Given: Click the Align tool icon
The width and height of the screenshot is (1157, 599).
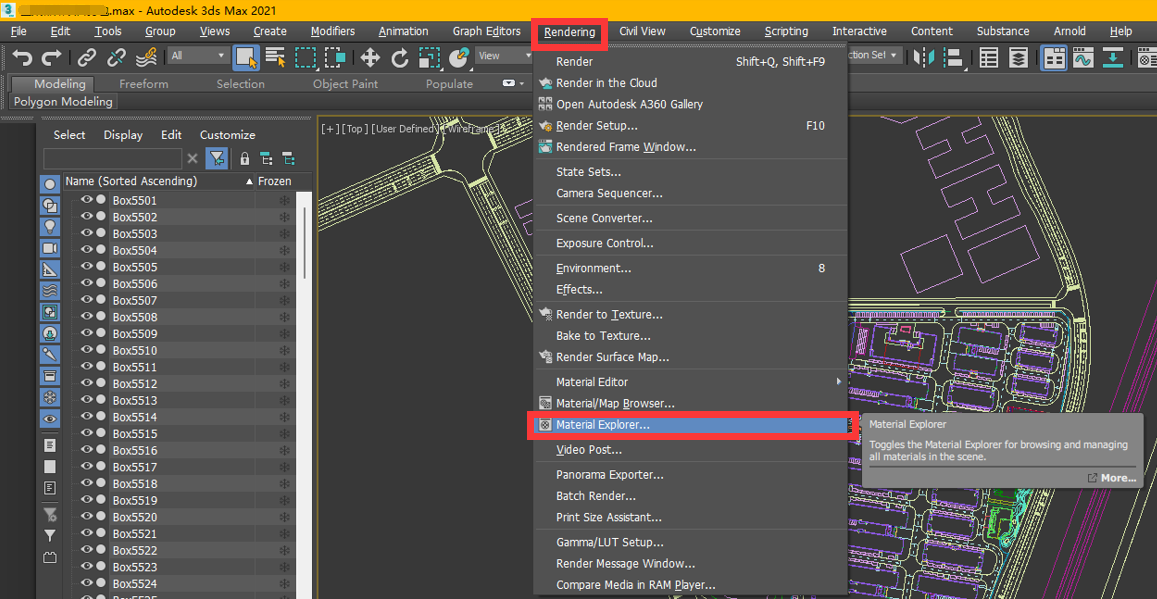Looking at the screenshot, I should tap(953, 56).
